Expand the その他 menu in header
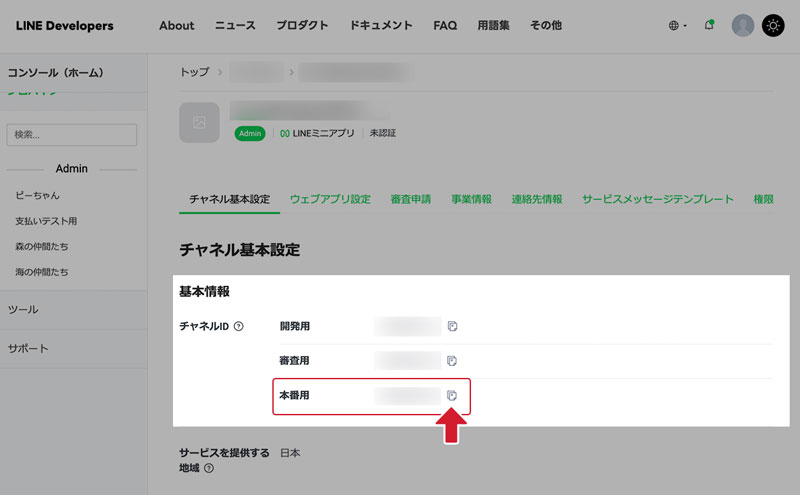This screenshot has height=495, width=800. 545,26
